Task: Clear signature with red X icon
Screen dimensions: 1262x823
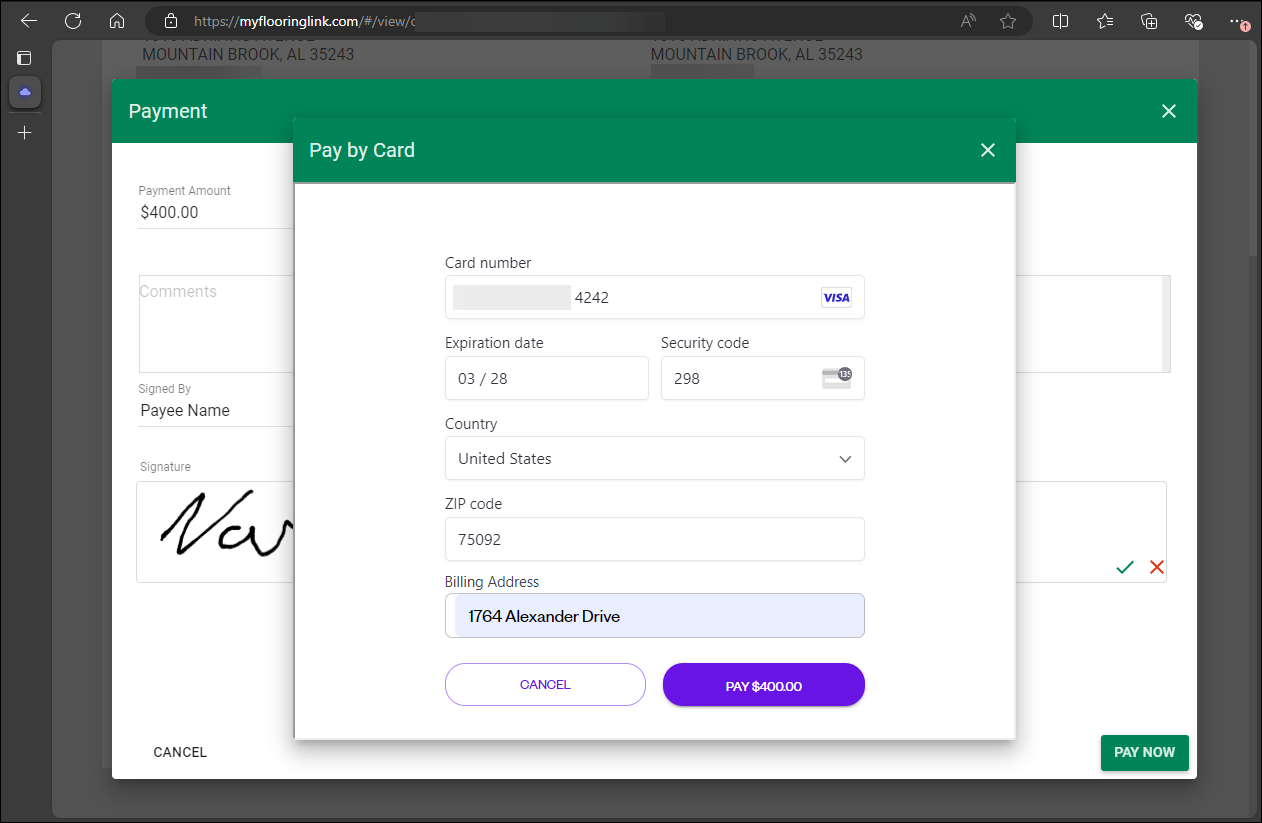Action: [1157, 567]
